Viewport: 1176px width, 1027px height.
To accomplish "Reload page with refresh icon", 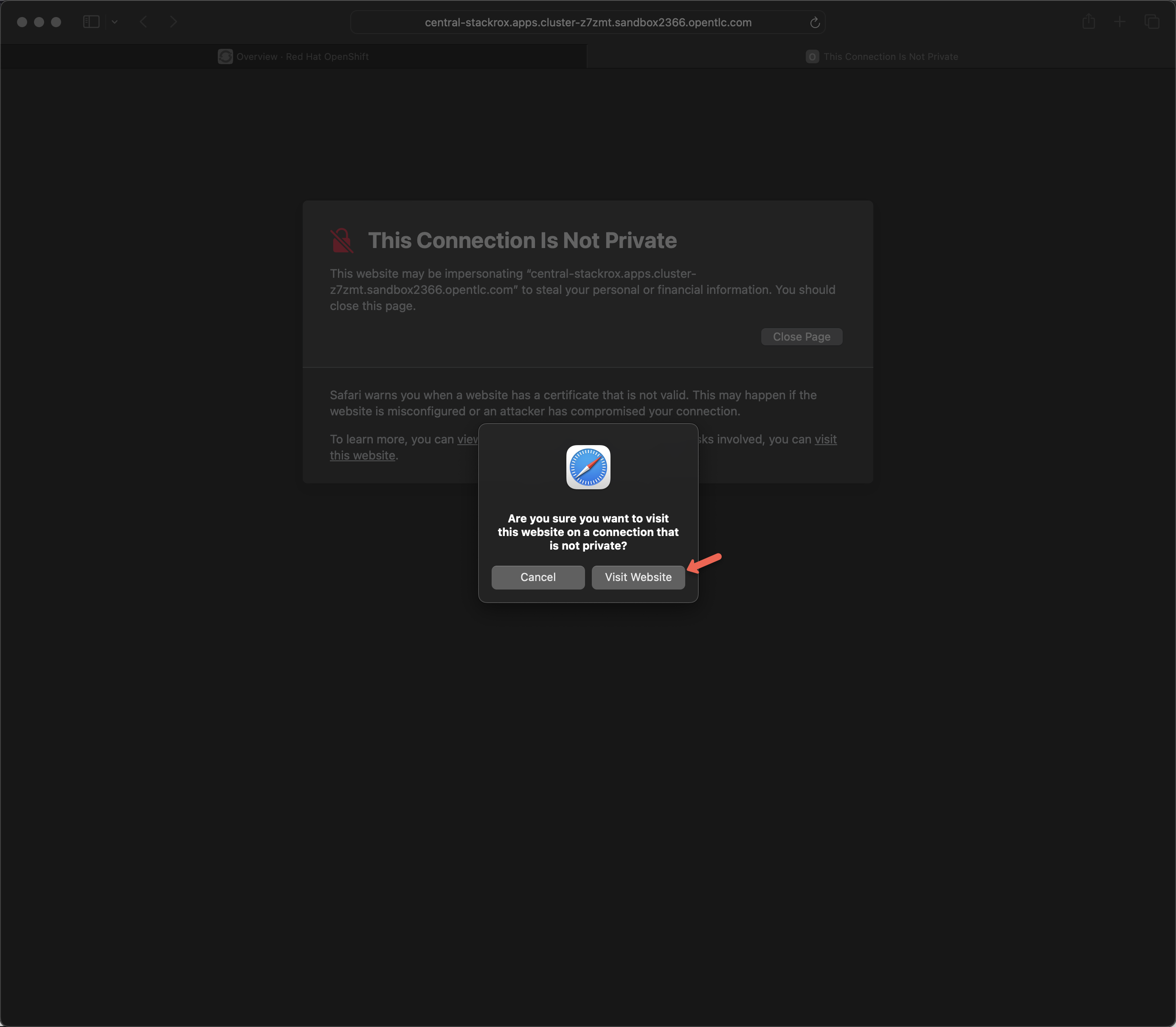I will point(815,23).
